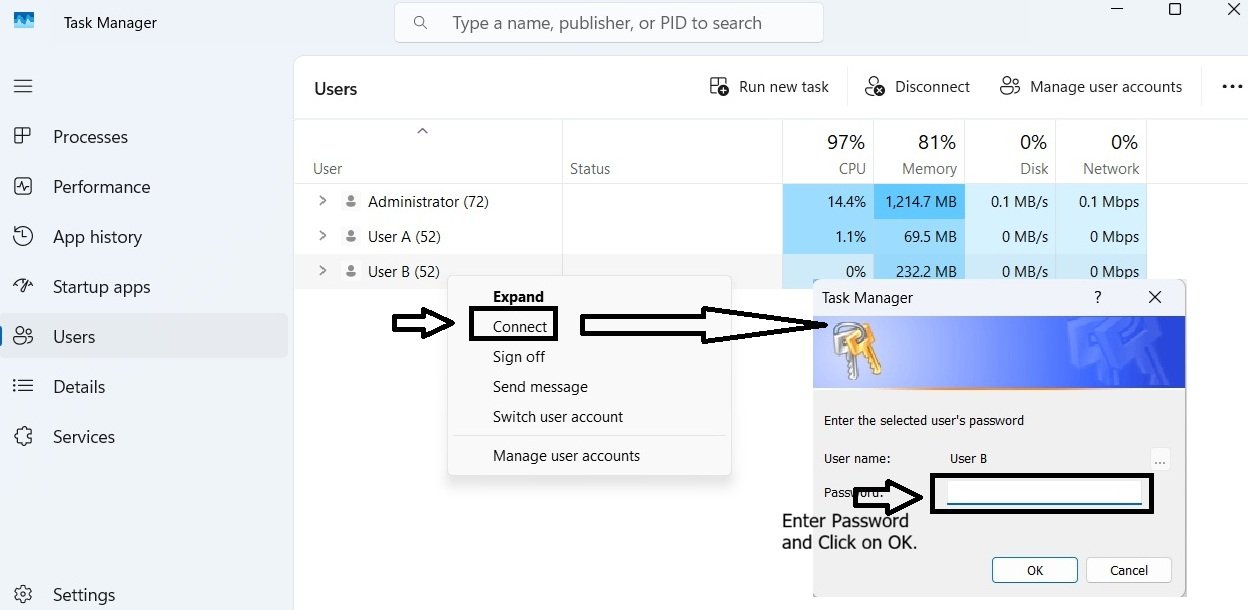Screen dimensions: 1248x610
Task: Open App history in the sidebar
Action: [97, 237]
